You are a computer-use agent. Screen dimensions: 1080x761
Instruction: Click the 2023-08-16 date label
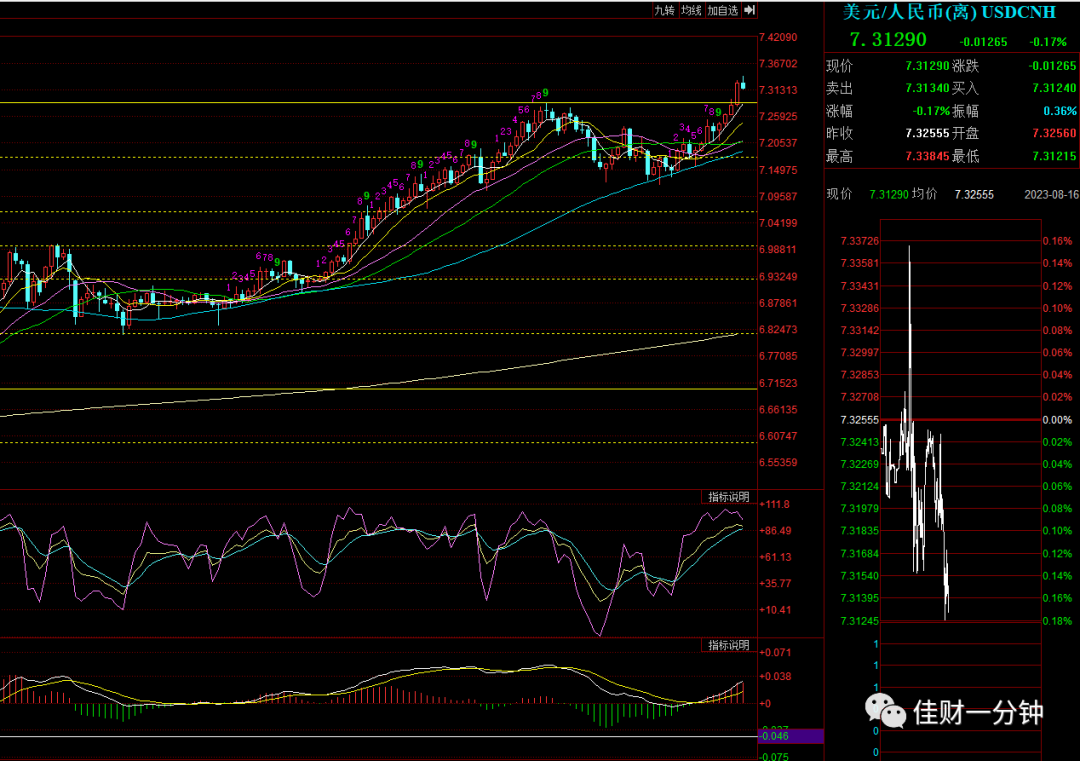(x=1051, y=195)
